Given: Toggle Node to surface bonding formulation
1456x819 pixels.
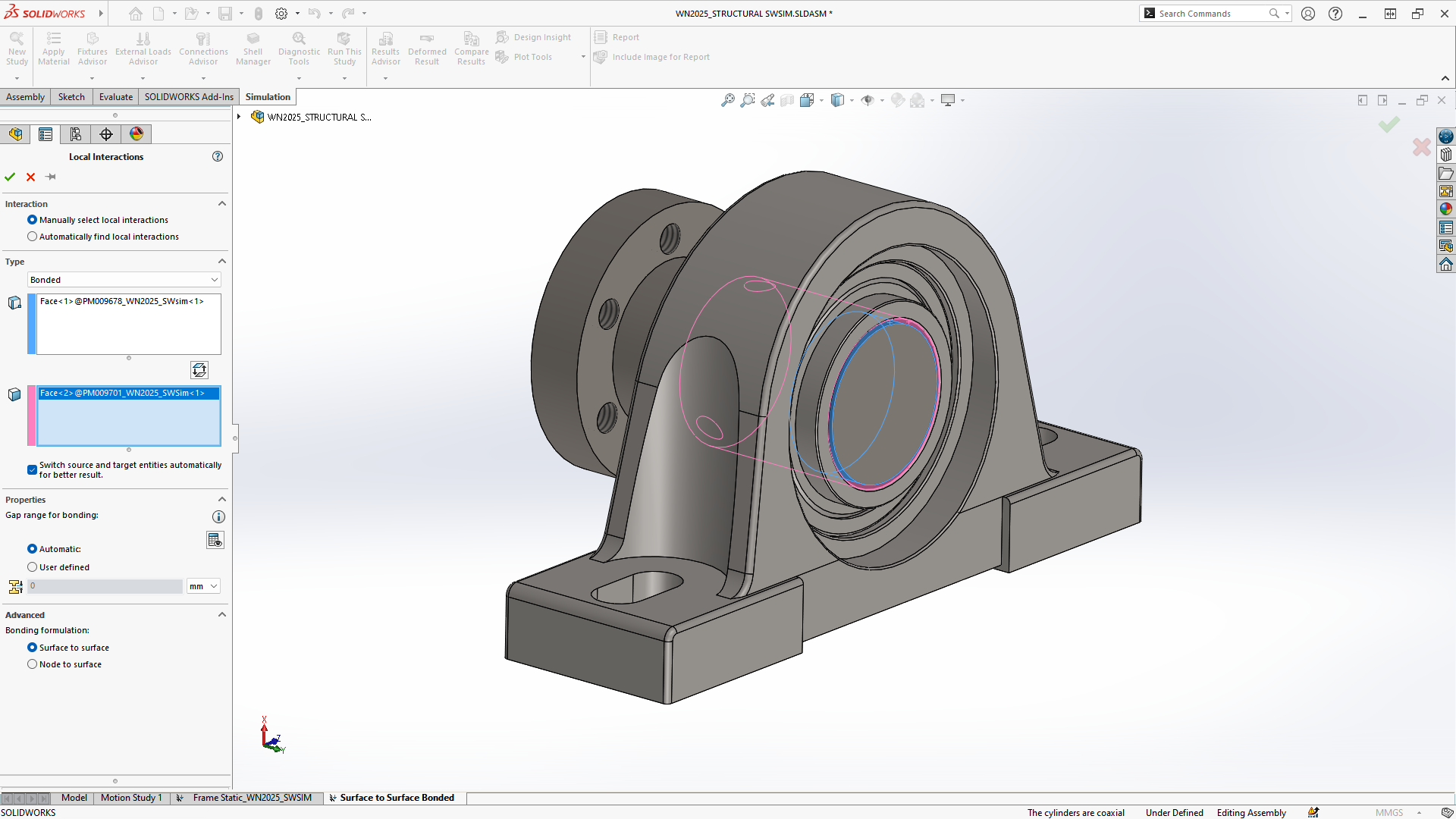Looking at the screenshot, I should (x=33, y=664).
